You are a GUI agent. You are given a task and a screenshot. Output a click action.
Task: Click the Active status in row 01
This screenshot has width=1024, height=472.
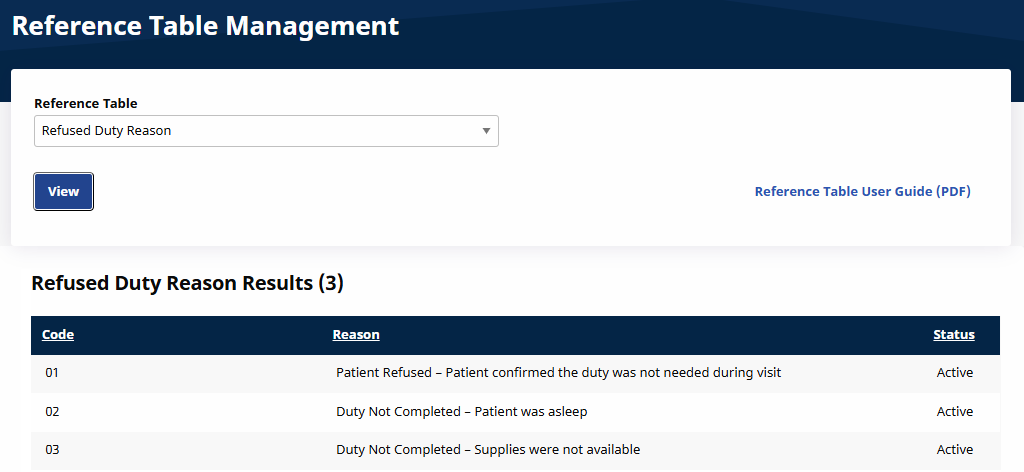click(x=954, y=373)
